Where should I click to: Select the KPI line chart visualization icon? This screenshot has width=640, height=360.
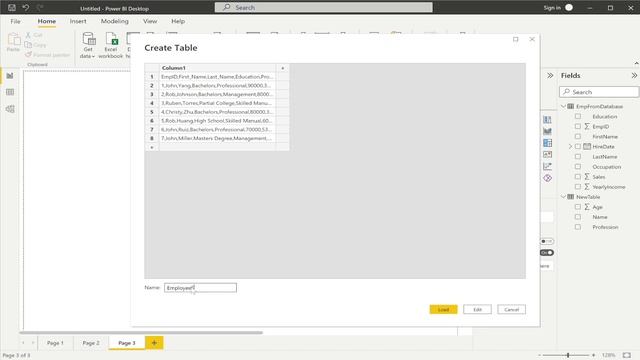tap(547, 166)
